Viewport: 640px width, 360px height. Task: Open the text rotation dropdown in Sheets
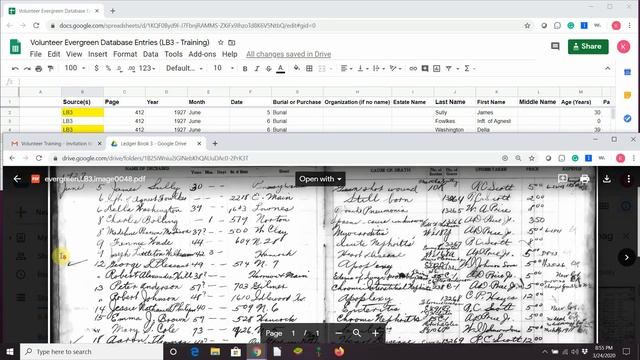395,69
